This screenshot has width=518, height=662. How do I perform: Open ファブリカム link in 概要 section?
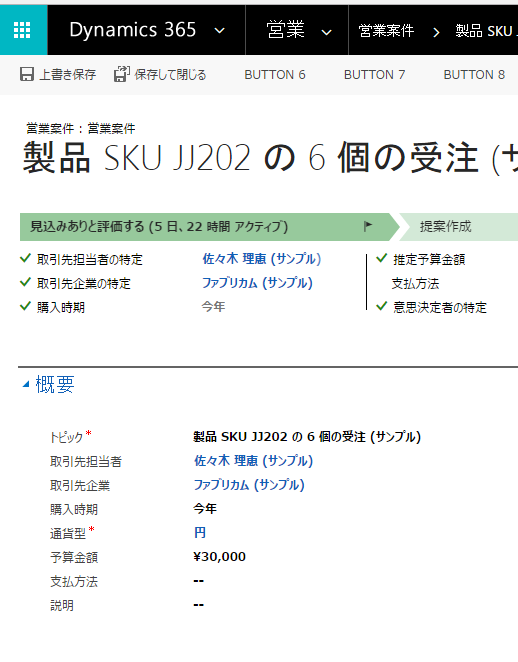click(x=249, y=485)
